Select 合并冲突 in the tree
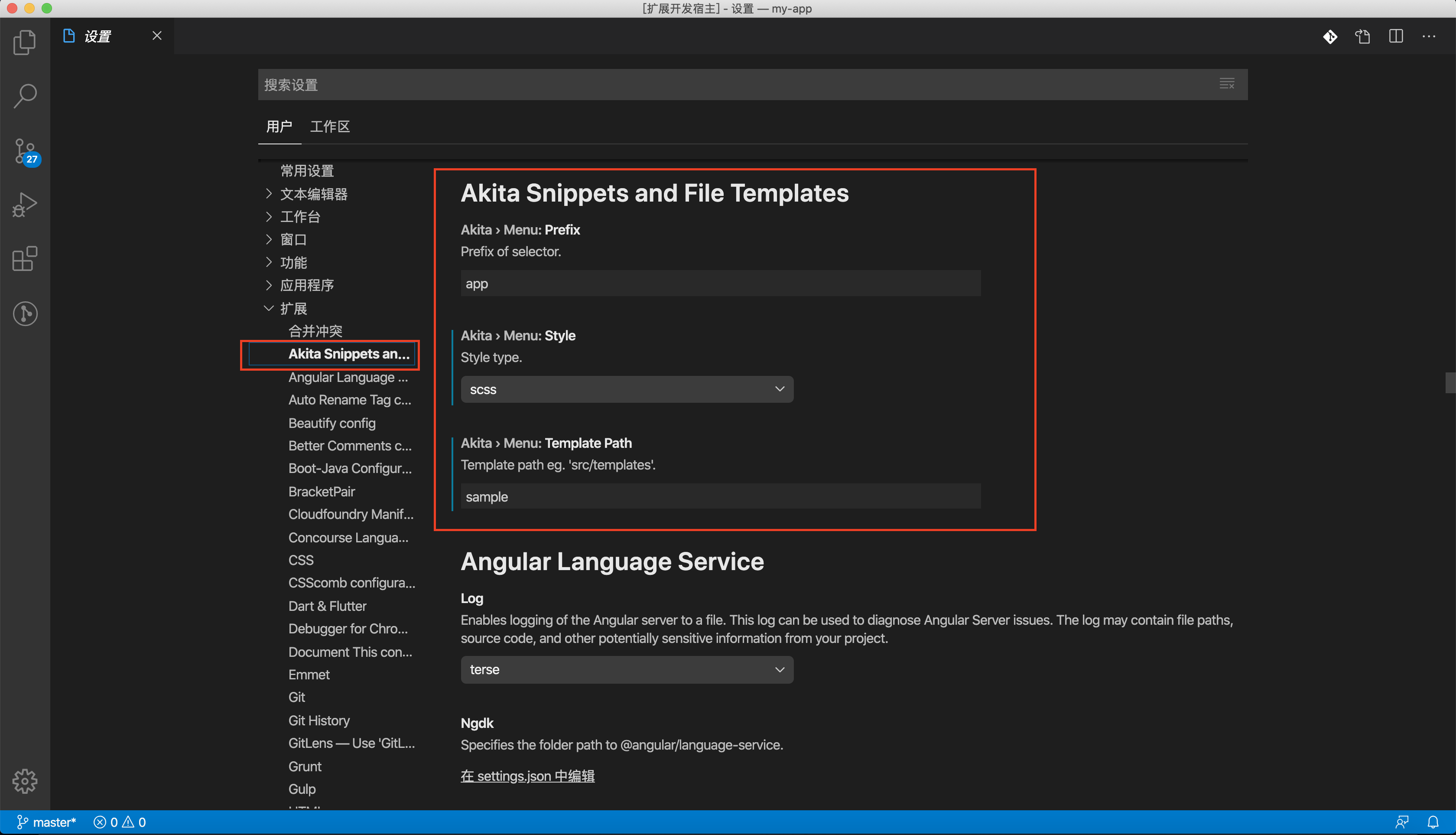The height and width of the screenshot is (835, 1456). pyautogui.click(x=315, y=331)
